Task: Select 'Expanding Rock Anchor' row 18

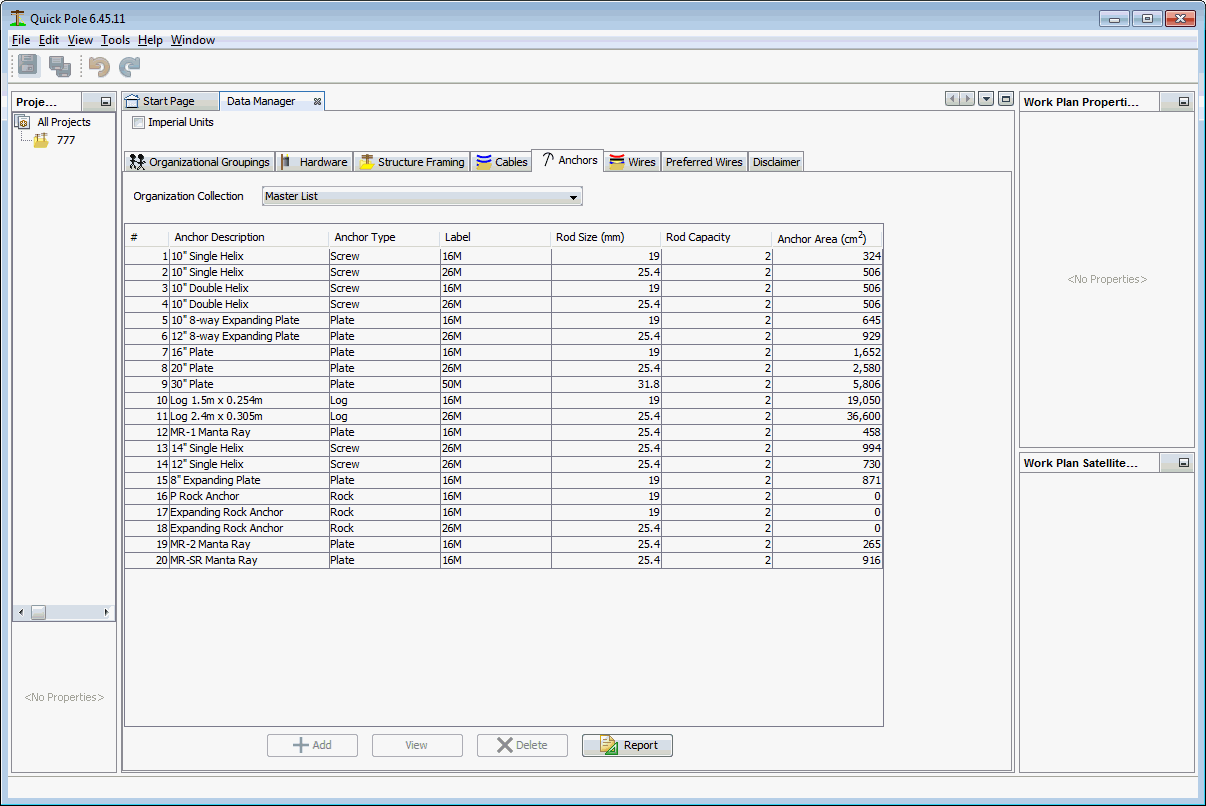Action: [x=503, y=528]
